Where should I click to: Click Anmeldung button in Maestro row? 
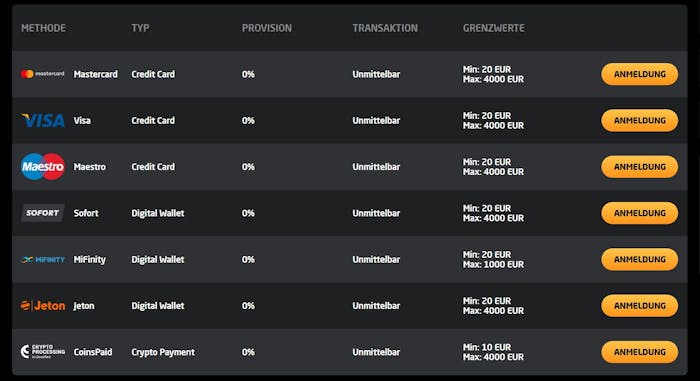coord(639,167)
